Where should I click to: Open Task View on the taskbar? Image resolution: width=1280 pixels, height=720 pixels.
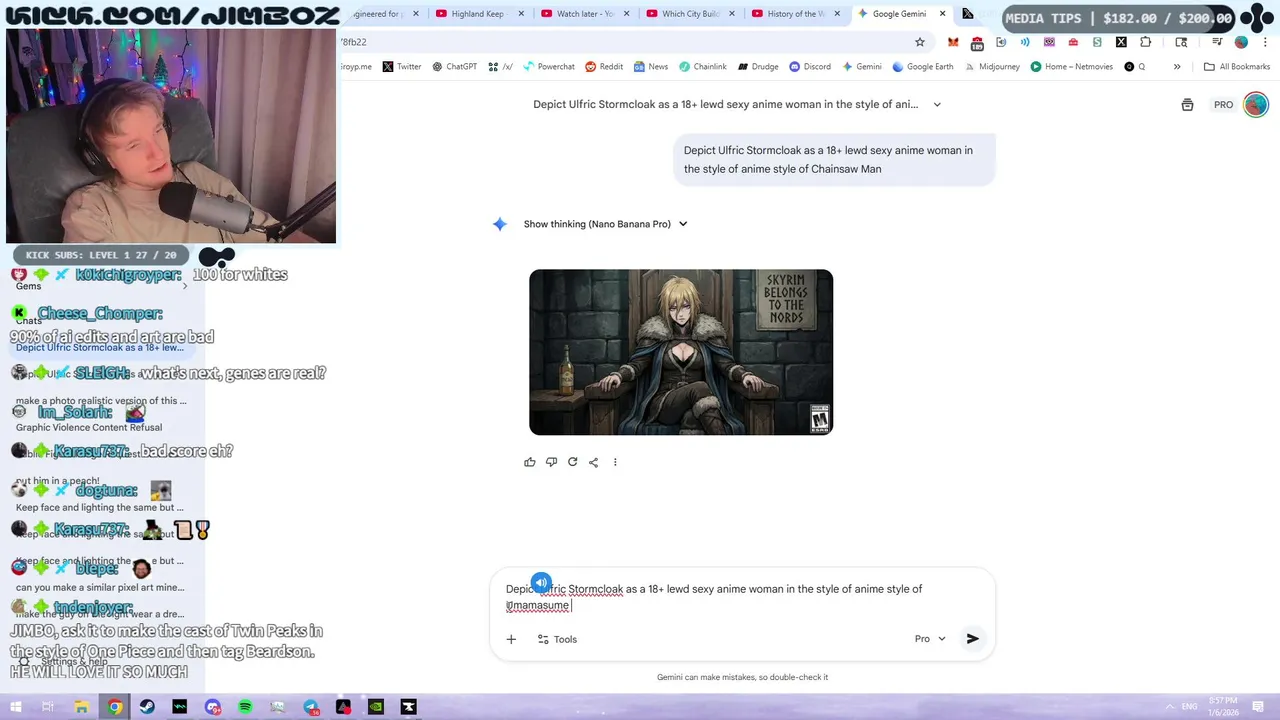point(48,707)
